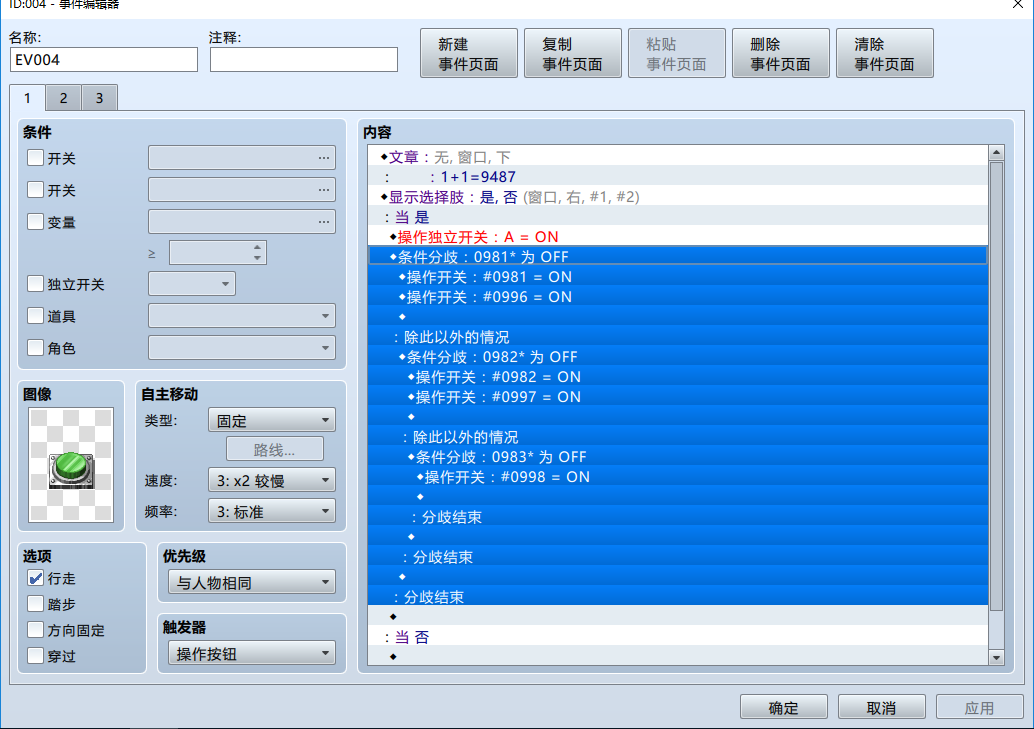The height and width of the screenshot is (729, 1034).
Task: Enable the 角色 condition checkbox
Action: click(36, 347)
